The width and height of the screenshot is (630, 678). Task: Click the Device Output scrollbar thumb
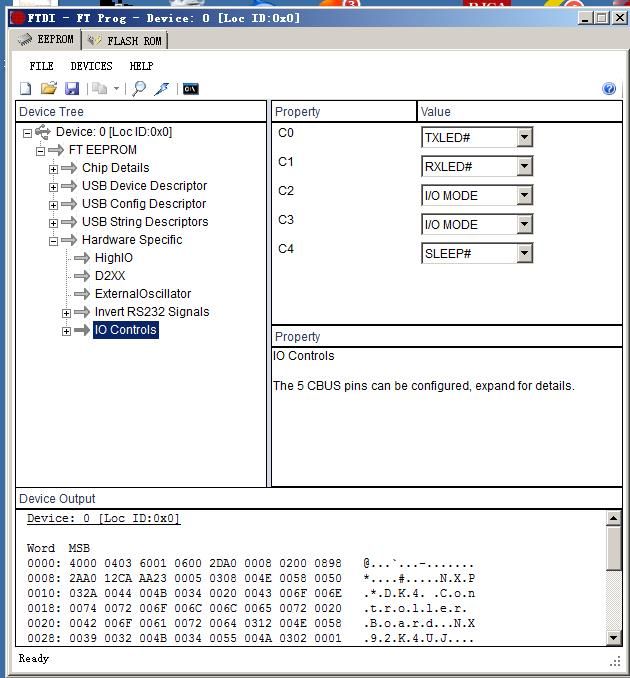click(x=614, y=548)
